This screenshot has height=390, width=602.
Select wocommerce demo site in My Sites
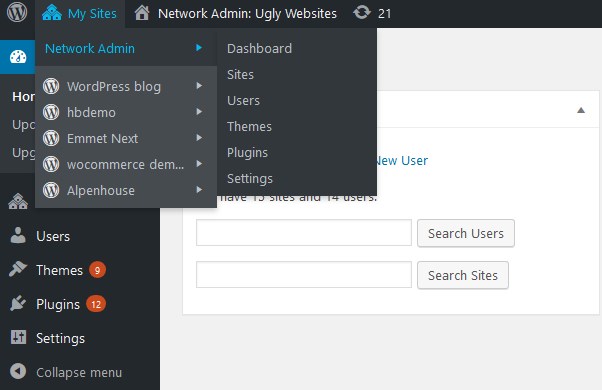(126, 164)
